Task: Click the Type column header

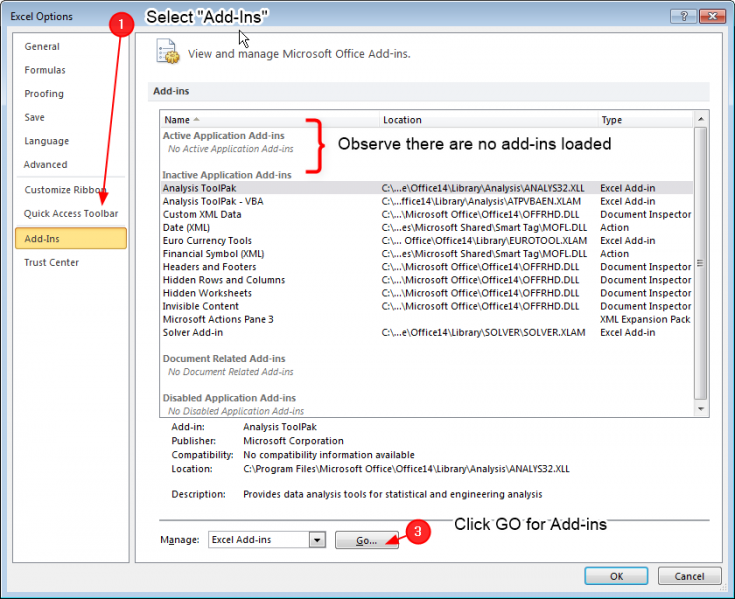Action: pos(645,120)
